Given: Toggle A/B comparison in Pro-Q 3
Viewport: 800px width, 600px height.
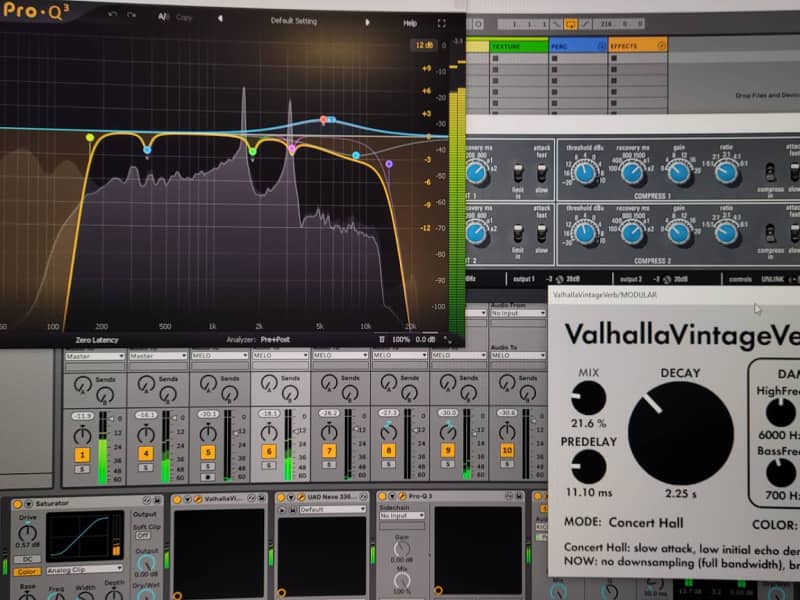Looking at the screenshot, I should point(163,17).
